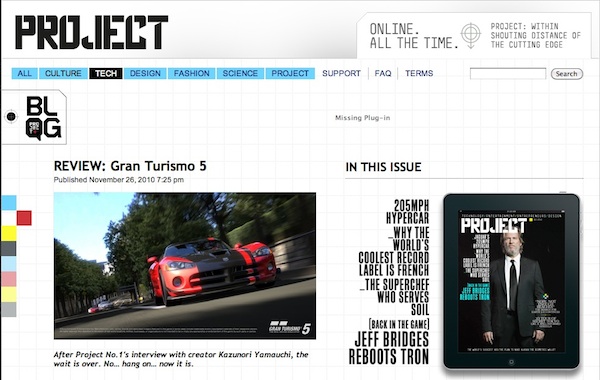This screenshot has height=380, width=600.
Task: Select the TECH category tab
Action: coord(106,73)
